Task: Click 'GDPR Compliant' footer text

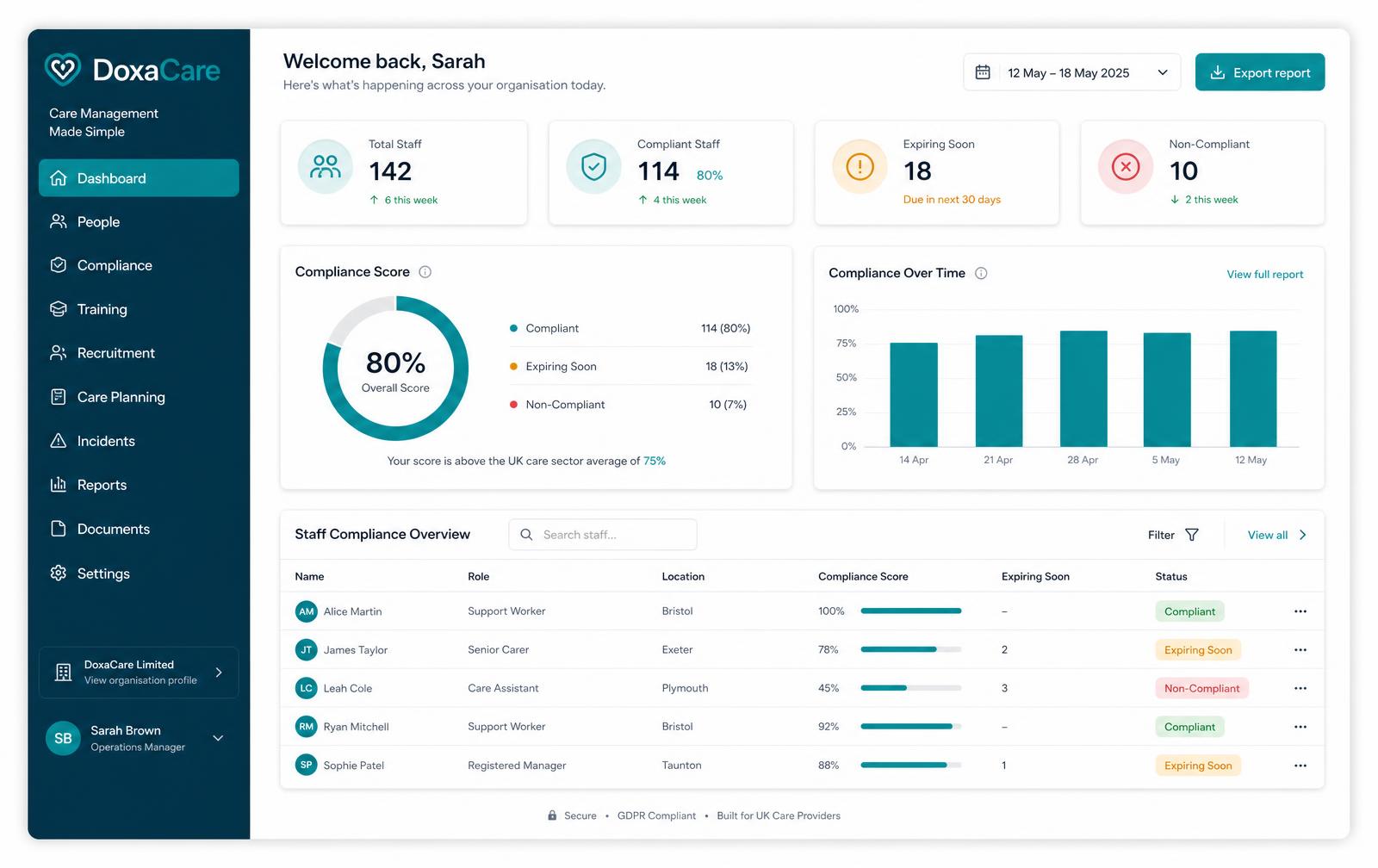Action: coord(656,815)
